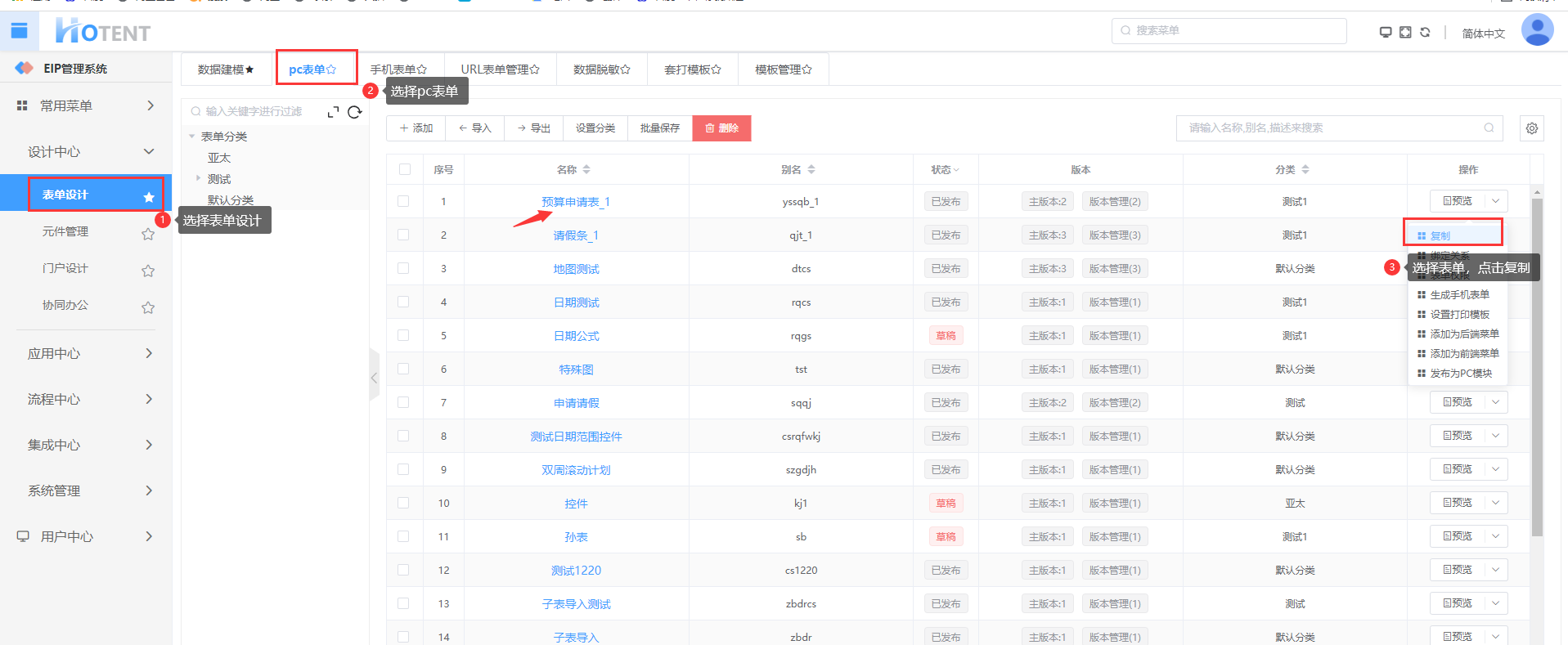Click the refresh icon in category tree panel
This screenshot has height=645, width=1568.
[x=354, y=112]
